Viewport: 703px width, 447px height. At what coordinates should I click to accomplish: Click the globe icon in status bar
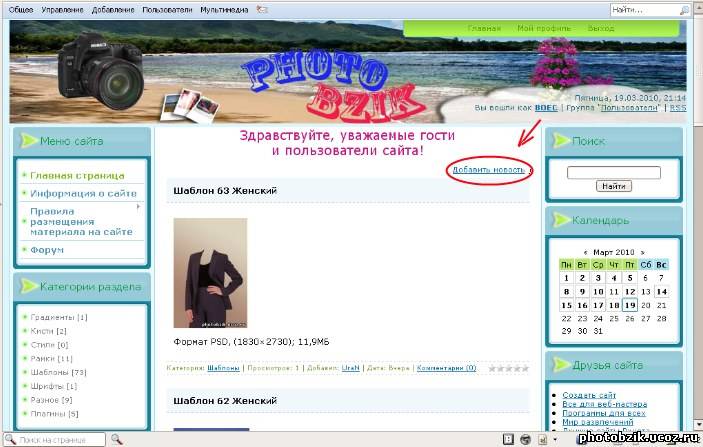[x=525, y=440]
